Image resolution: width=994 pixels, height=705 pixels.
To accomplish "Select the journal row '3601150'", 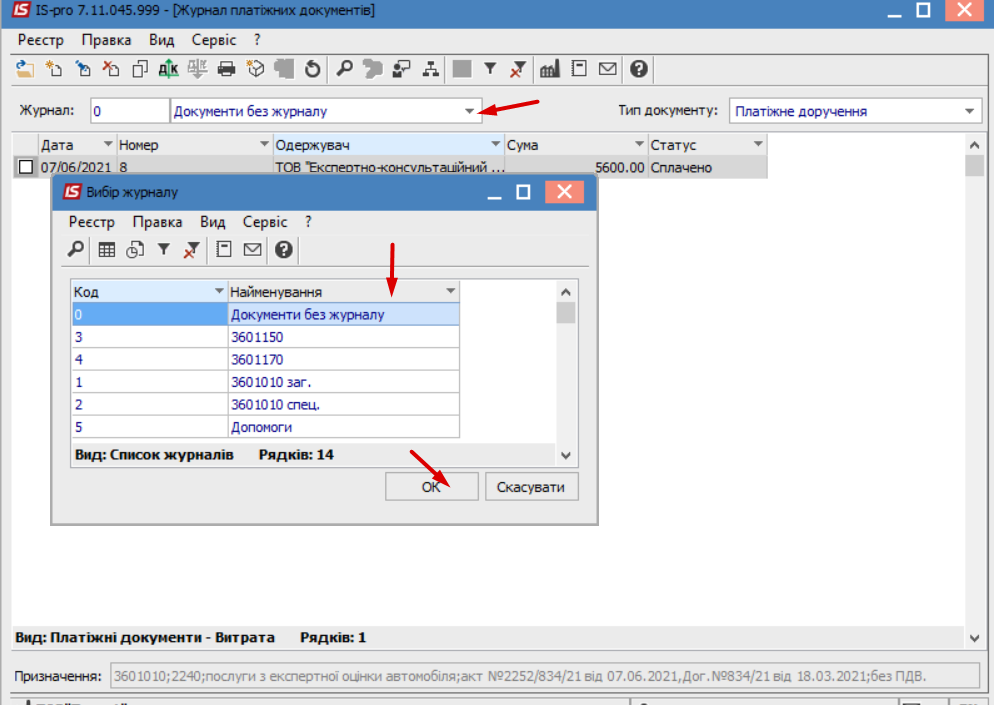I will point(265,337).
